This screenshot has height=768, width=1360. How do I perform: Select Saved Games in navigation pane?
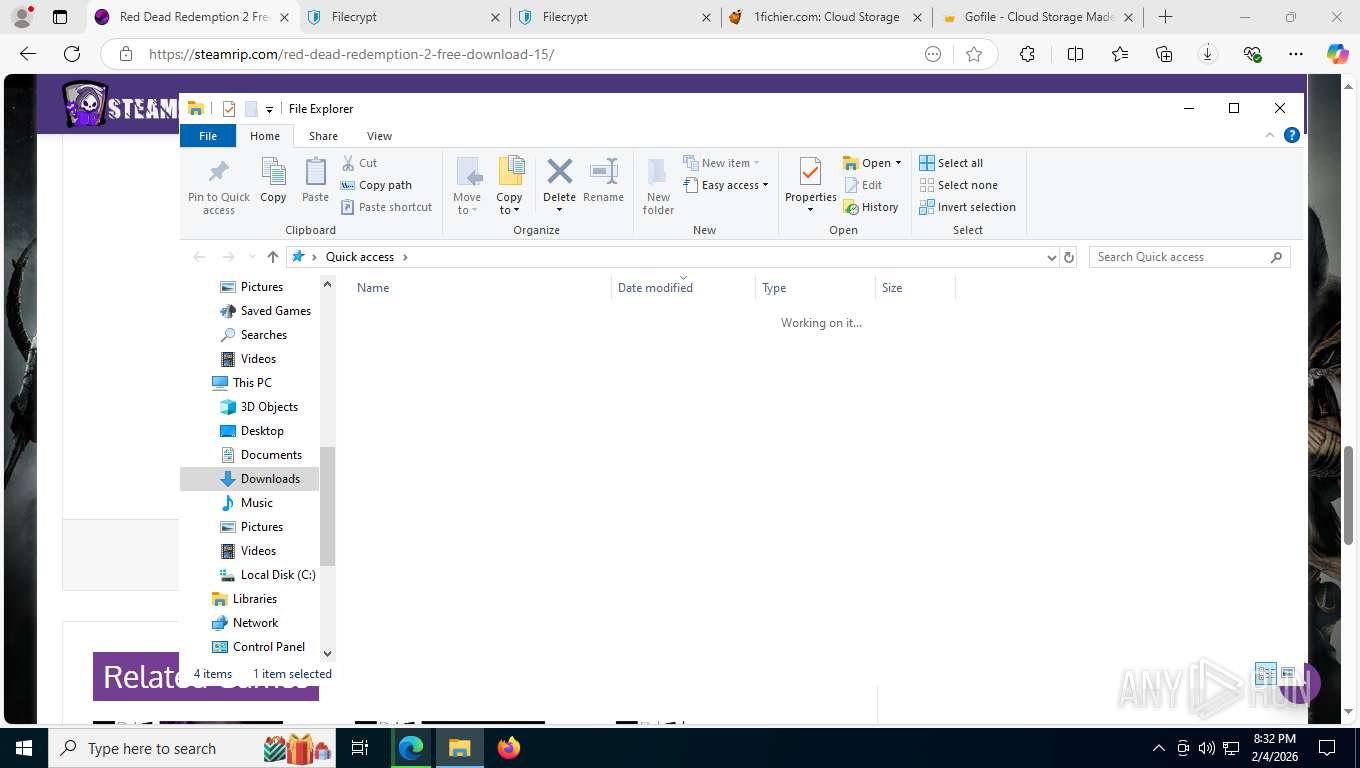(266, 311)
